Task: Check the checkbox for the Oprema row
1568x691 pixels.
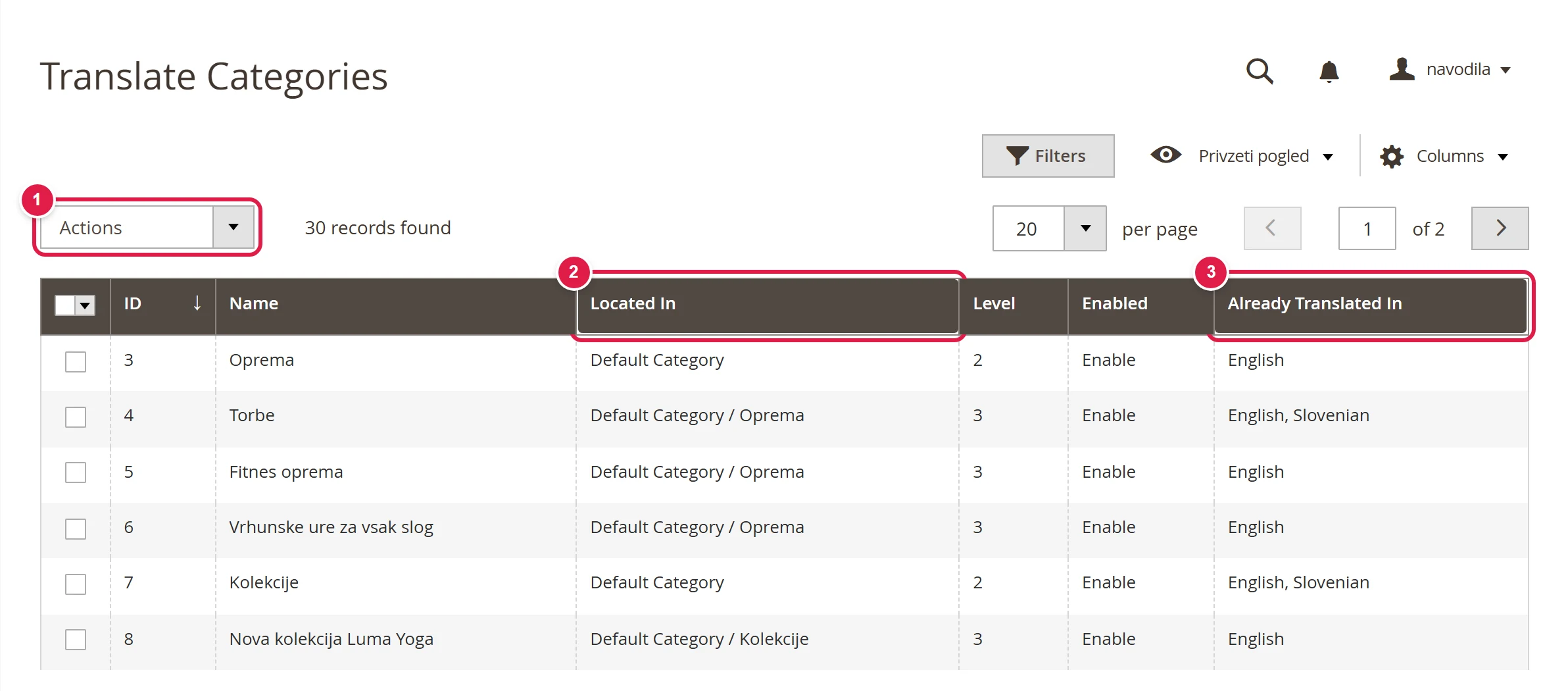Action: [76, 361]
